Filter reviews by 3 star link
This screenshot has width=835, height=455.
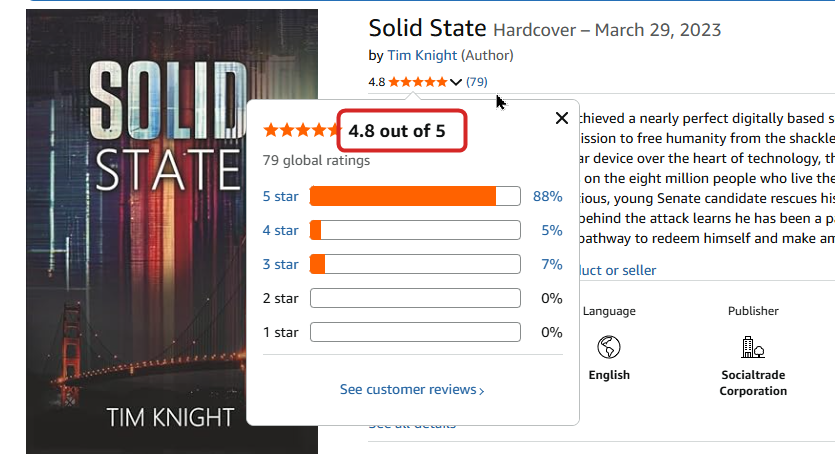click(x=281, y=264)
